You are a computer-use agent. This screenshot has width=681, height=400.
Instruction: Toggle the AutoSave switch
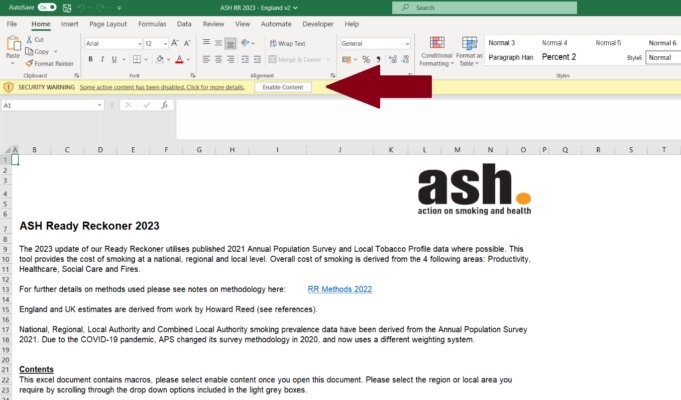point(47,7)
